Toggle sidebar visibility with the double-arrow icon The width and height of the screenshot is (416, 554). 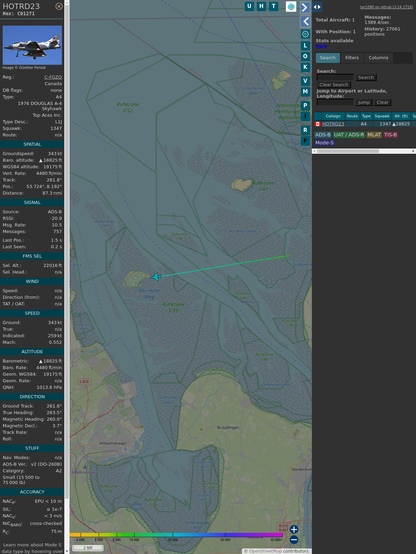(317, 7)
